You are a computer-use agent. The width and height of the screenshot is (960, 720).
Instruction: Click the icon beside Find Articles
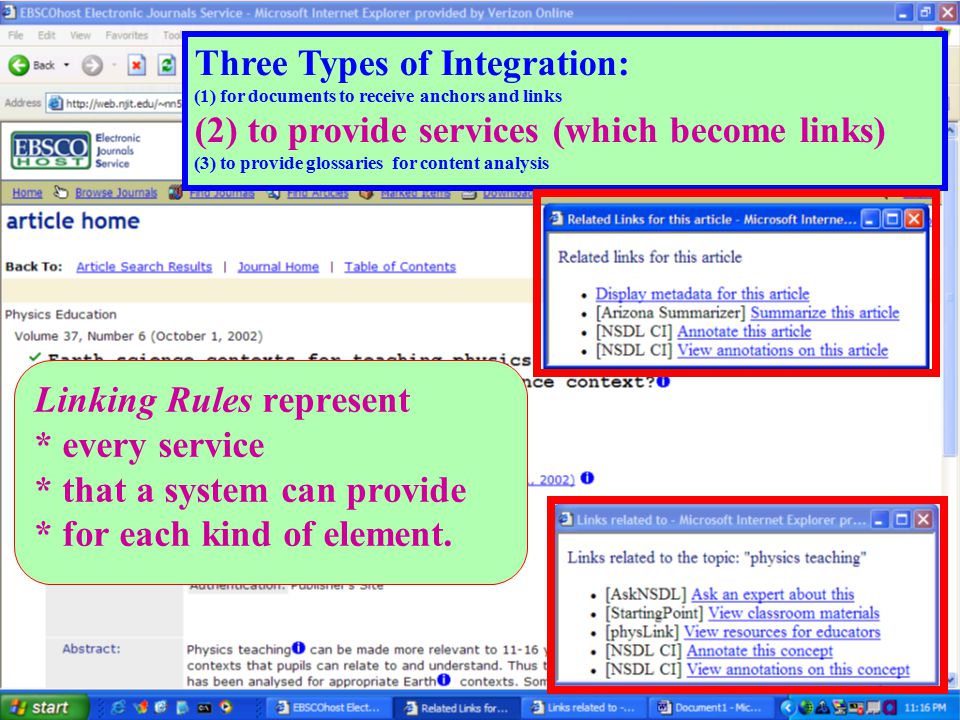click(274, 193)
